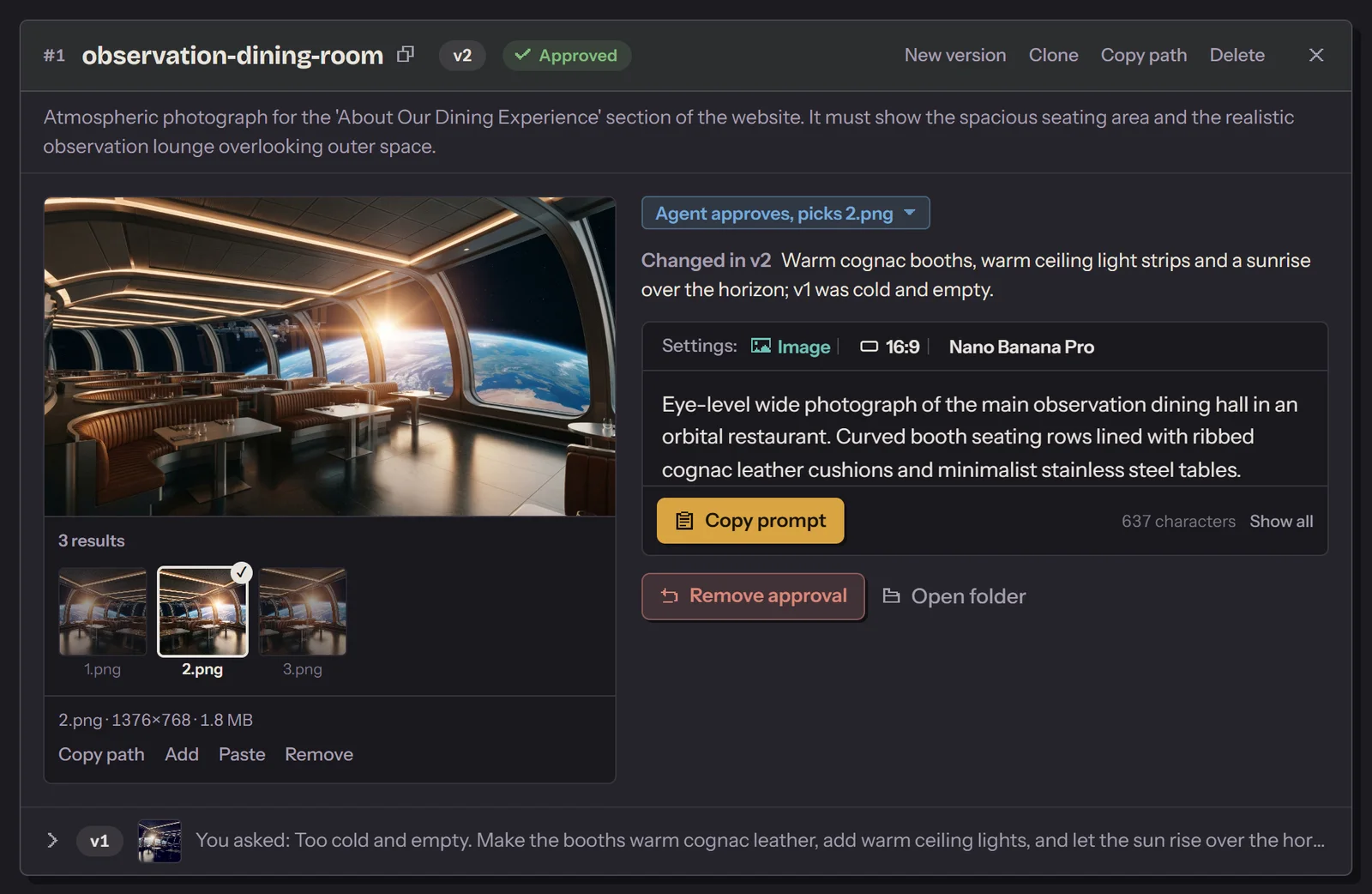Create a New version

click(x=955, y=55)
